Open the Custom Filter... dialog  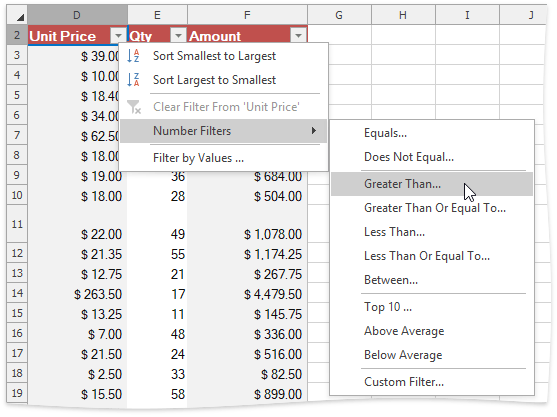[x=432, y=381]
